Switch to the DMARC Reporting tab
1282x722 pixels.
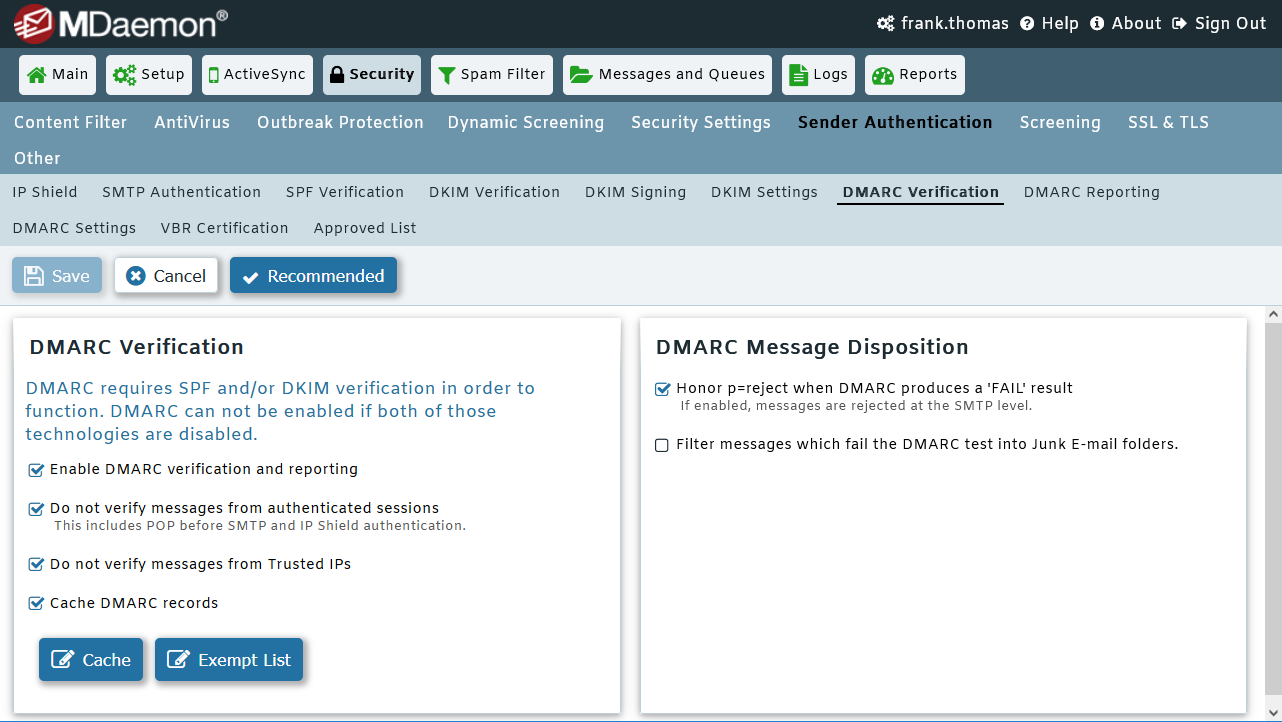[1091, 192]
